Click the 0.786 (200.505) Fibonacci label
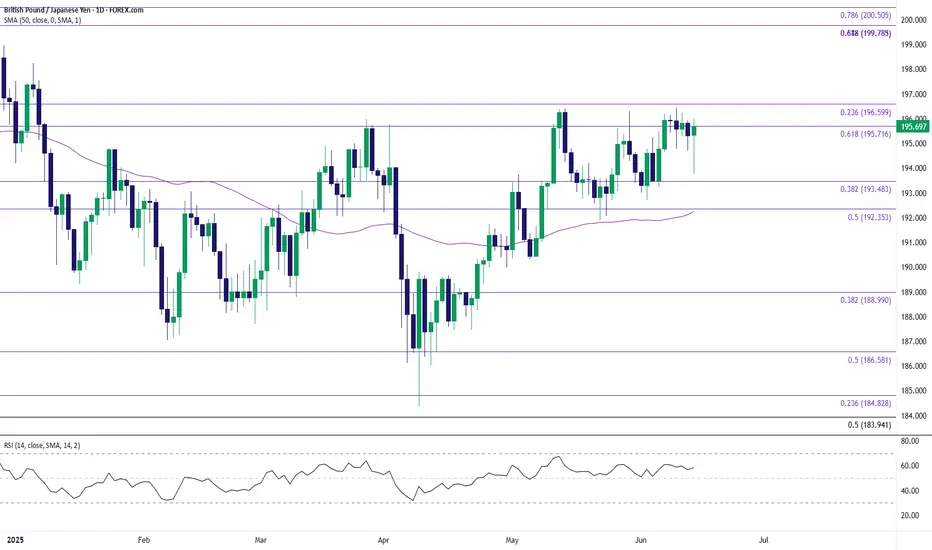The height and width of the screenshot is (550, 932). [x=865, y=15]
